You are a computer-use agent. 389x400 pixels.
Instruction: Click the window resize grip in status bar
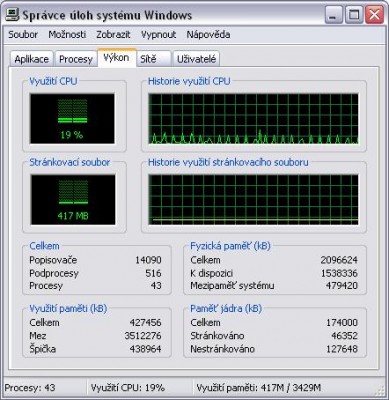[380, 391]
